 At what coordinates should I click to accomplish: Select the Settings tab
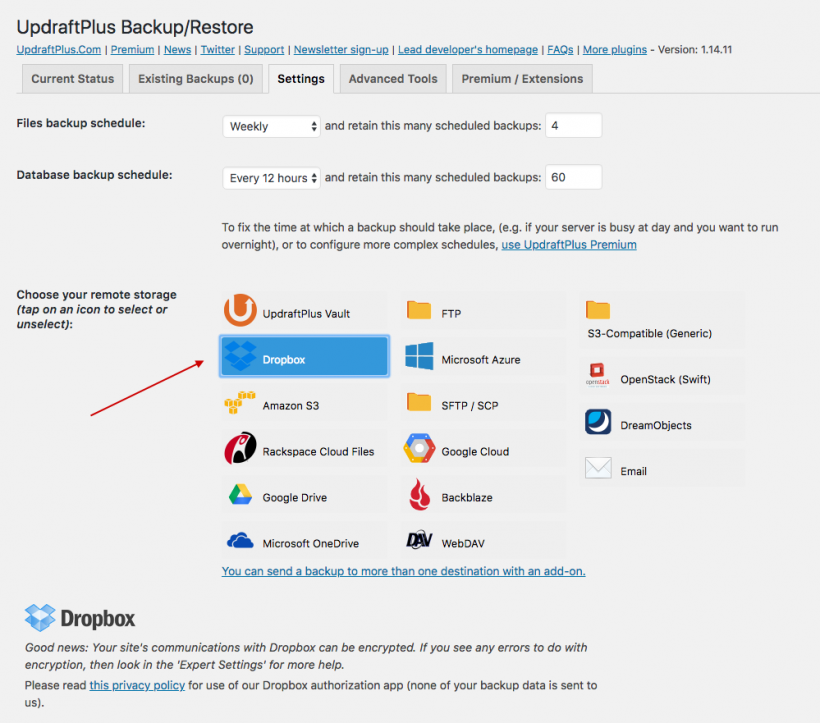point(301,79)
